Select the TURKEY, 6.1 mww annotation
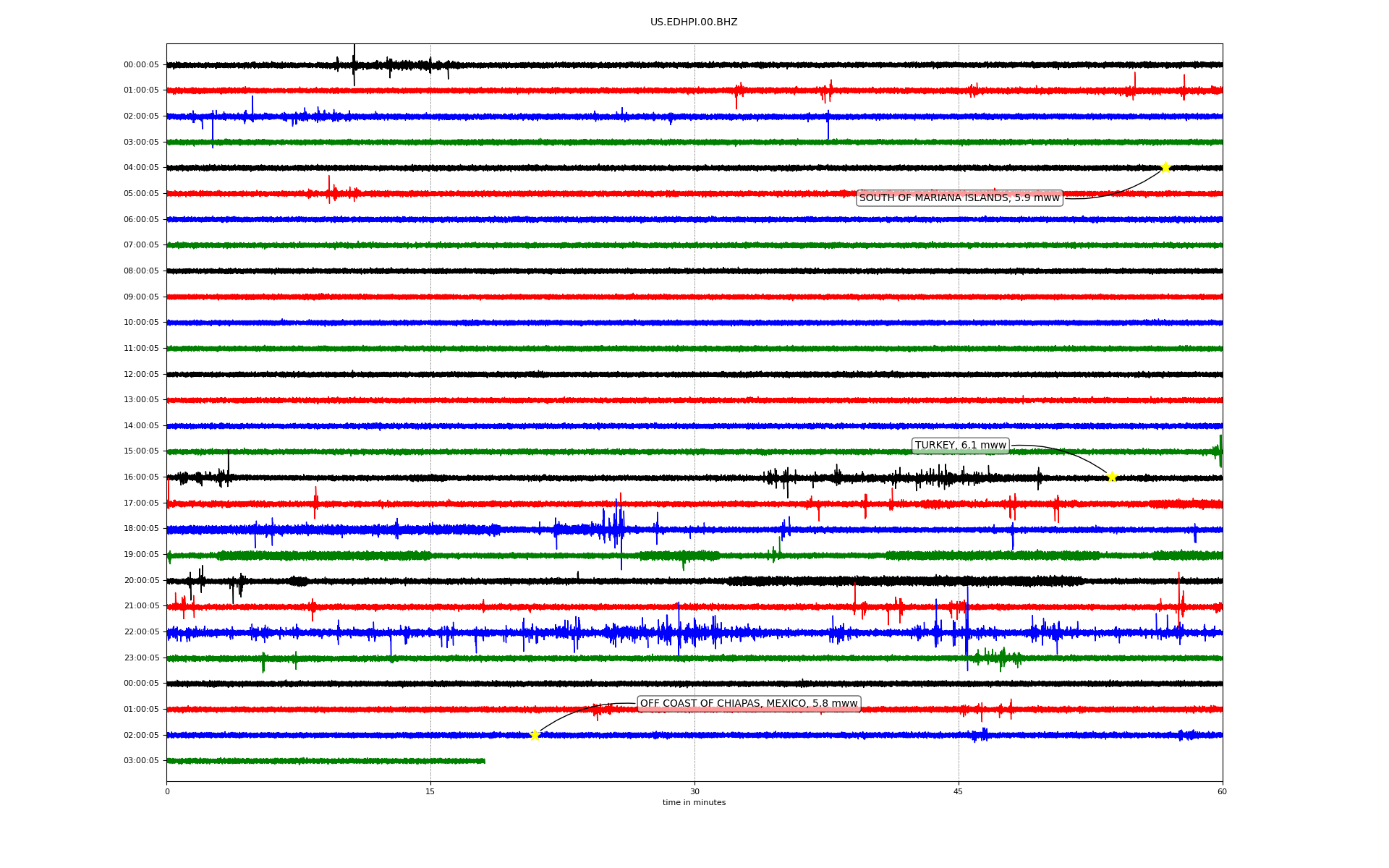Screen dimensions: 1389x868 (x=961, y=446)
